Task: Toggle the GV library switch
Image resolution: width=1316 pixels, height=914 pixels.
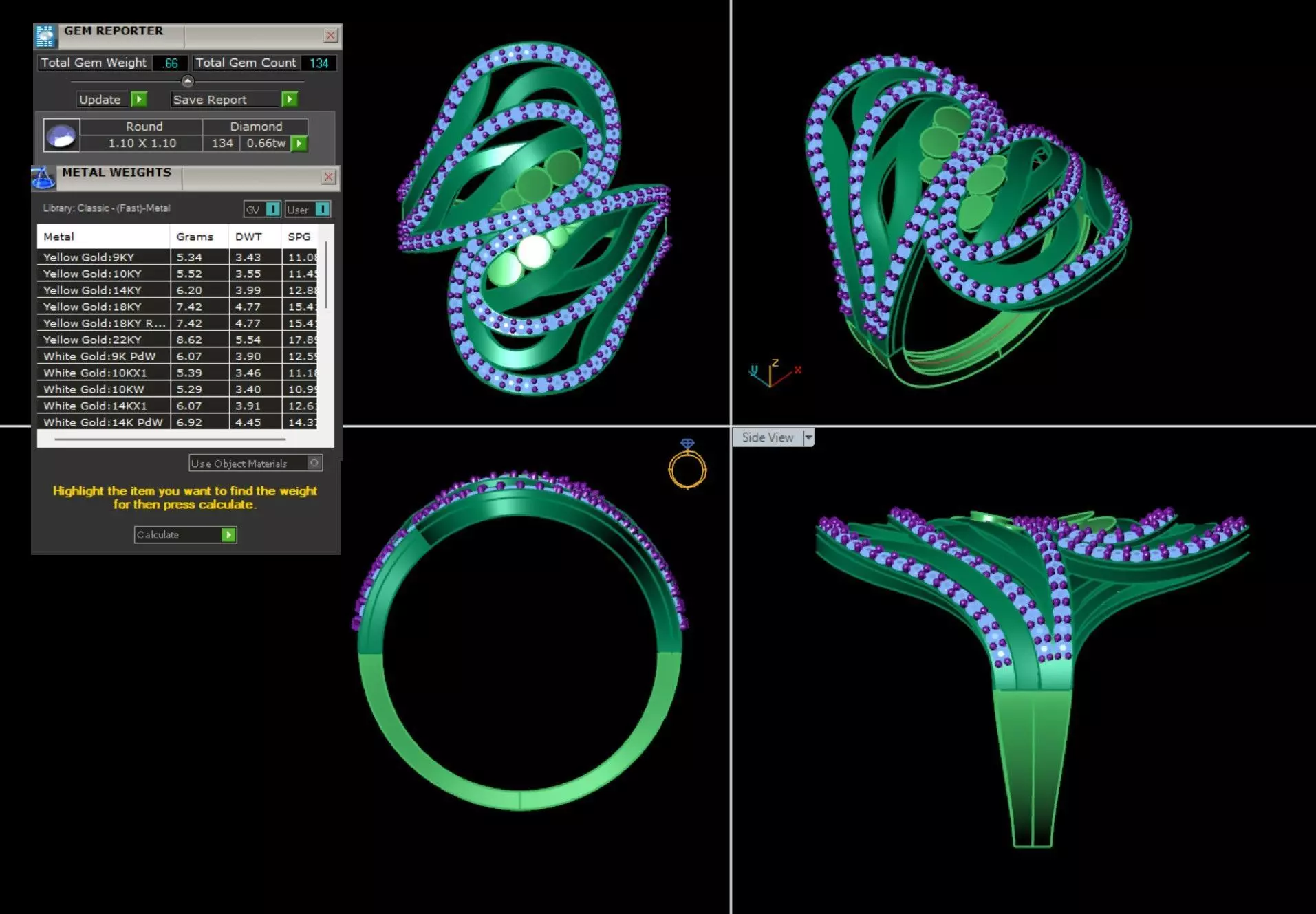Action: pos(262,209)
